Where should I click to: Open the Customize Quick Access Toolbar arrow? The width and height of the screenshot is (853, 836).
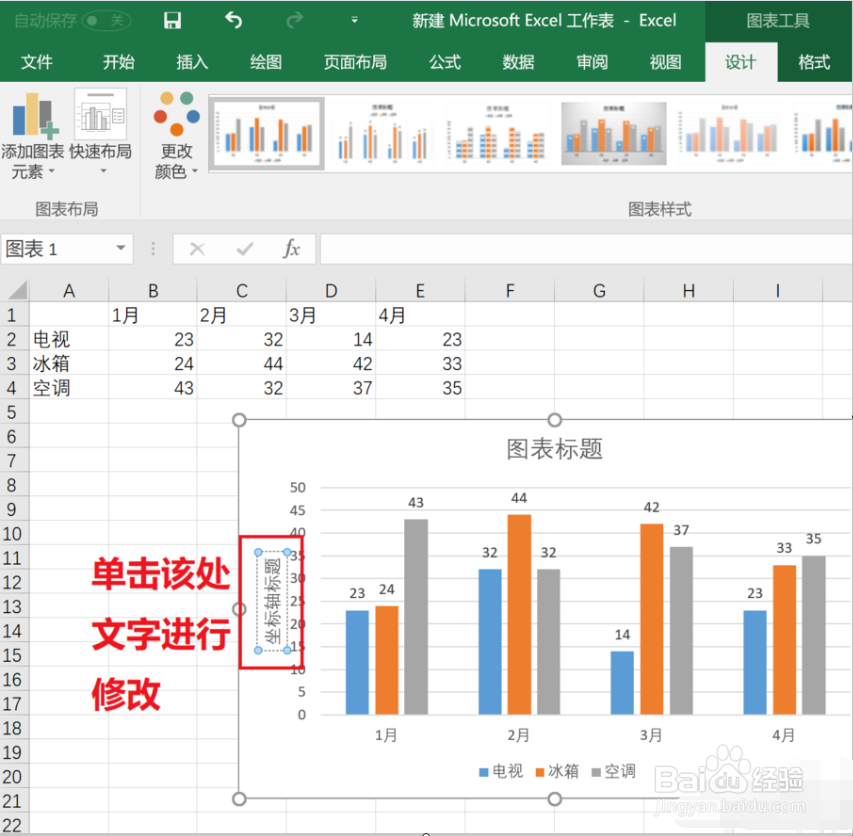pyautogui.click(x=355, y=21)
